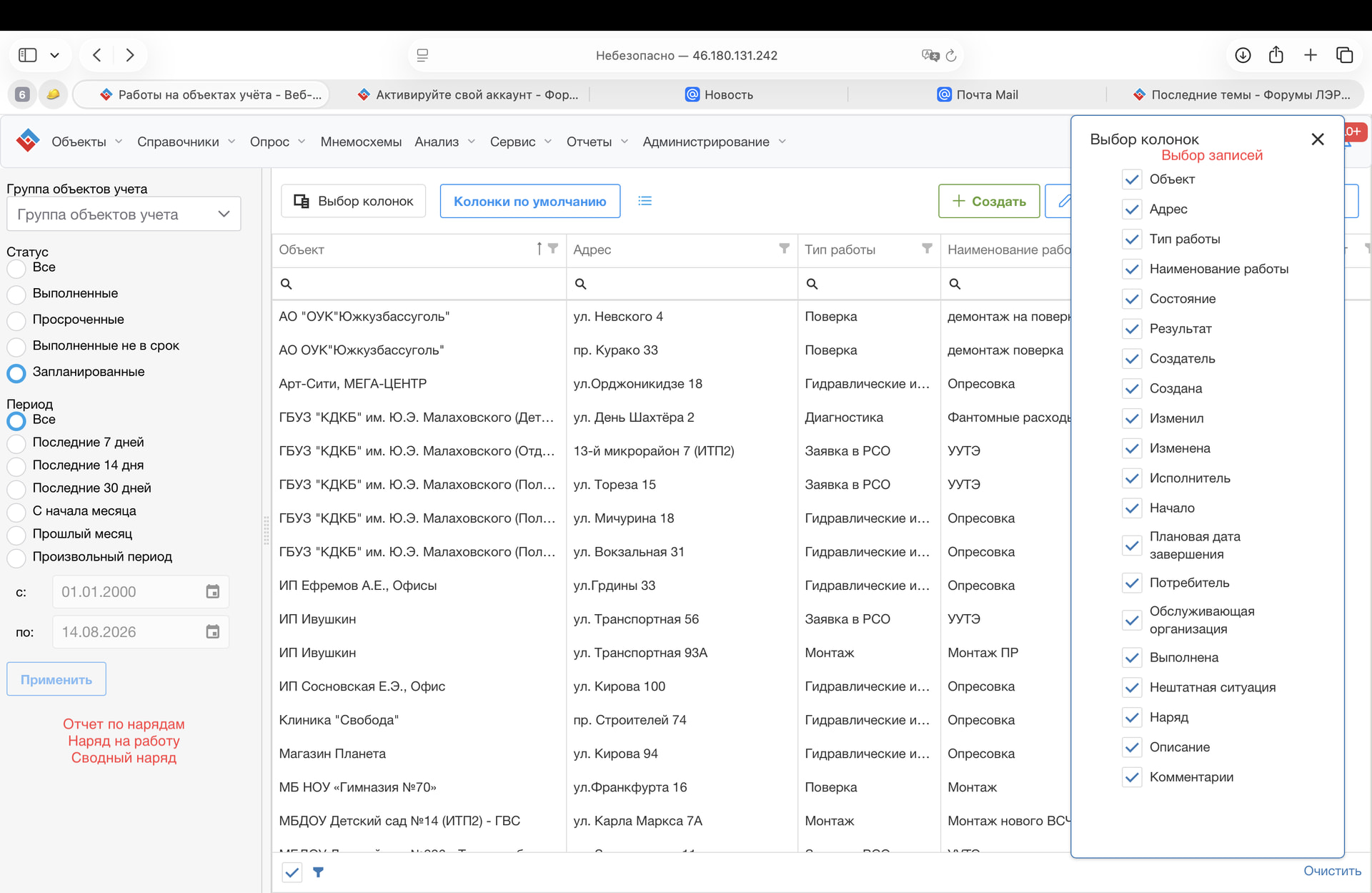Open the page reader icon in address bar
1372x893 pixels.
[x=422, y=55]
